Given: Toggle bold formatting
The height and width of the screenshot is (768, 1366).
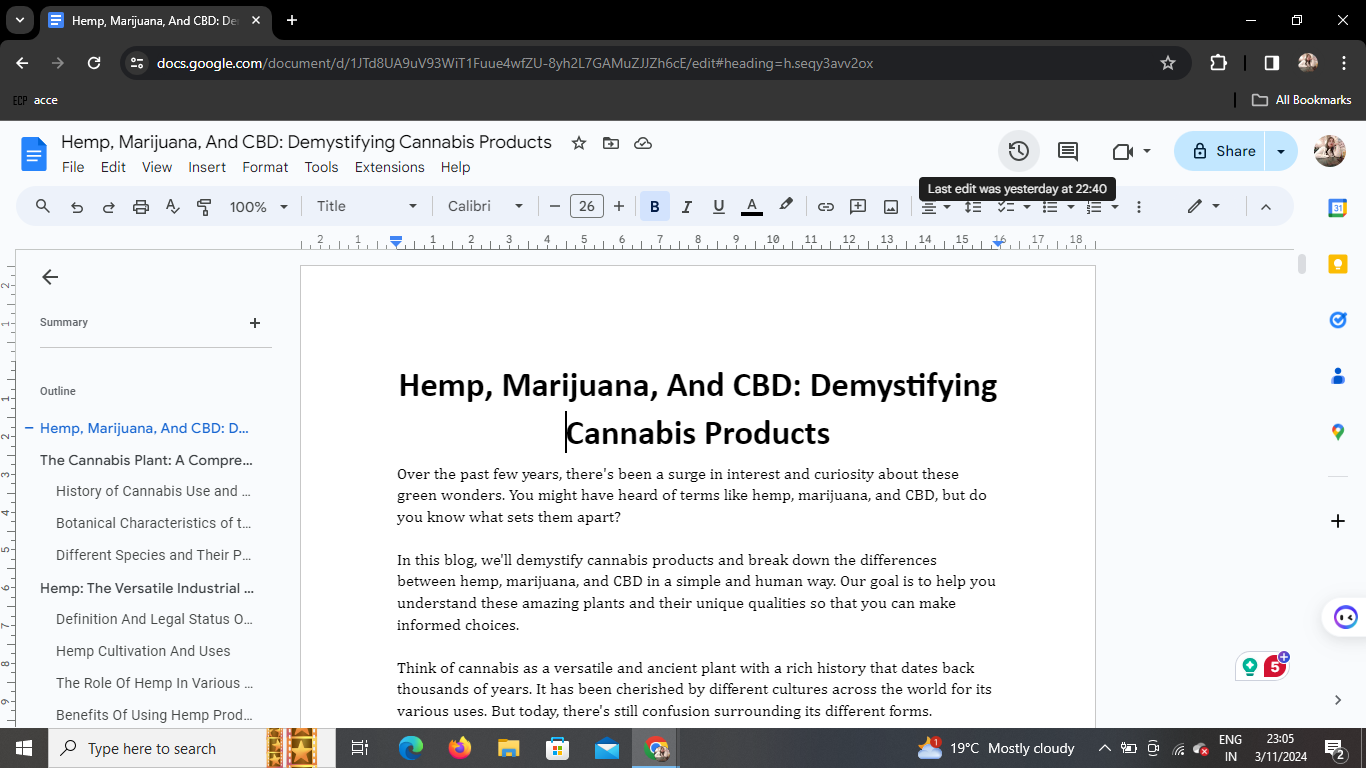Looking at the screenshot, I should (654, 207).
